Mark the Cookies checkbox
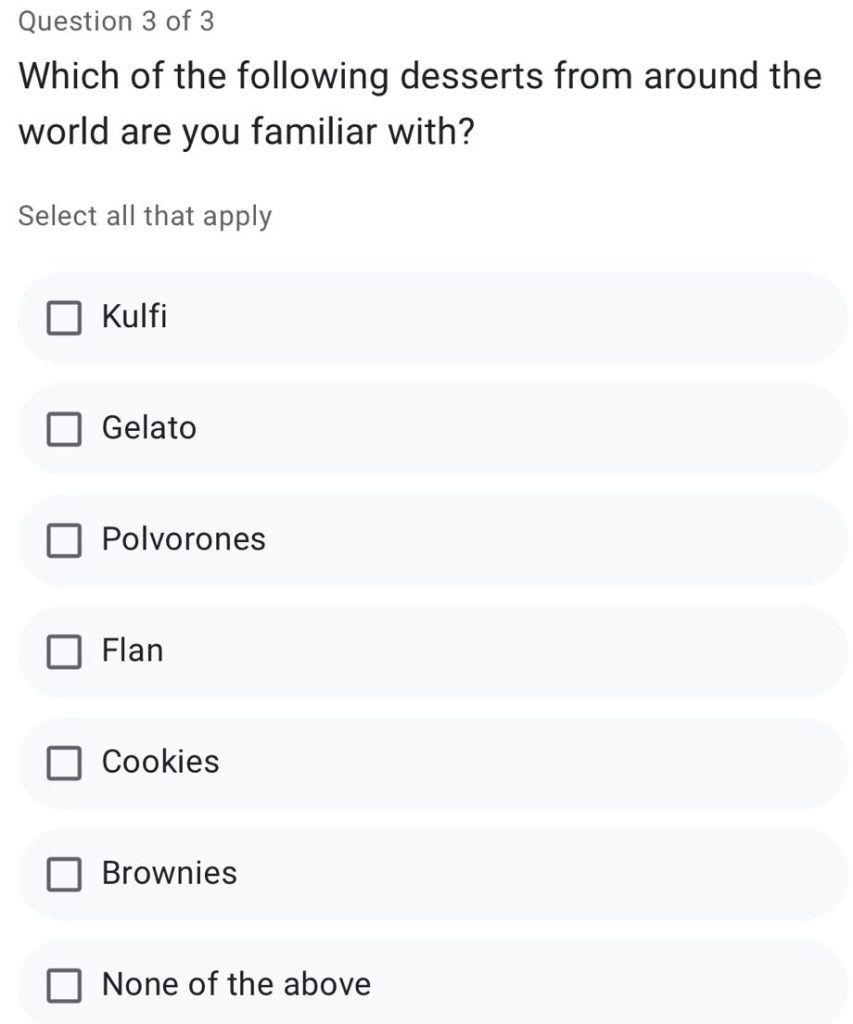The width and height of the screenshot is (853, 1024). [x=64, y=763]
